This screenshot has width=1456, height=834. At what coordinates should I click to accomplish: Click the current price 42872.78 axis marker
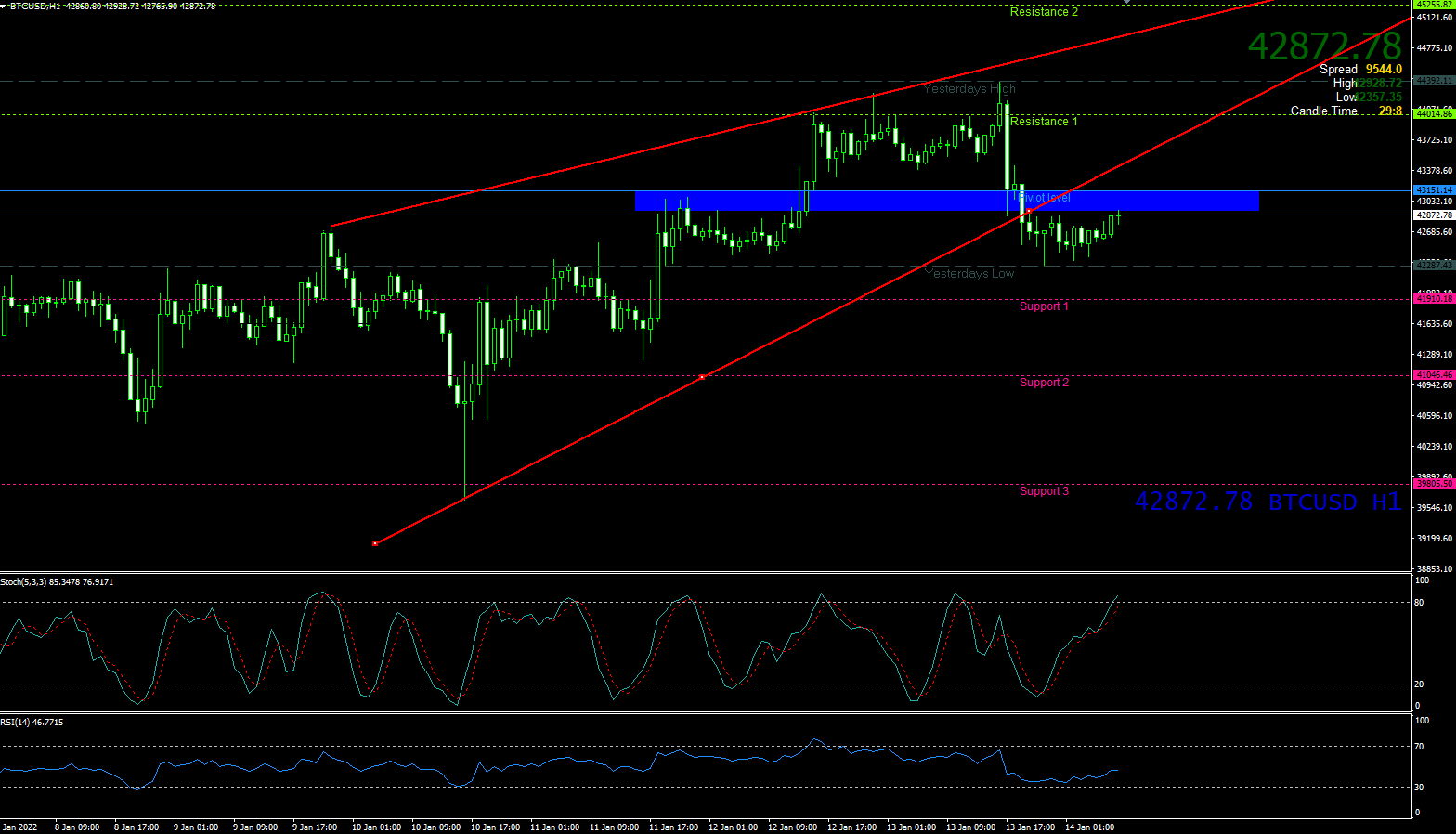1433,215
